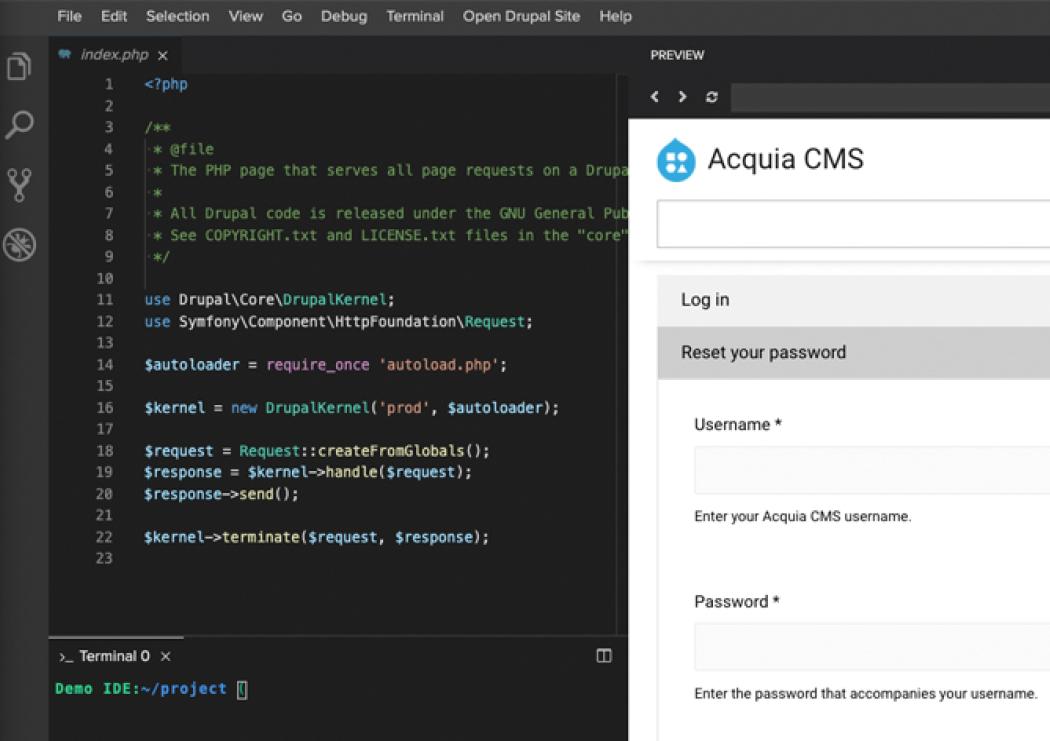
Task: Navigate back in the Preview pane
Action: point(655,97)
